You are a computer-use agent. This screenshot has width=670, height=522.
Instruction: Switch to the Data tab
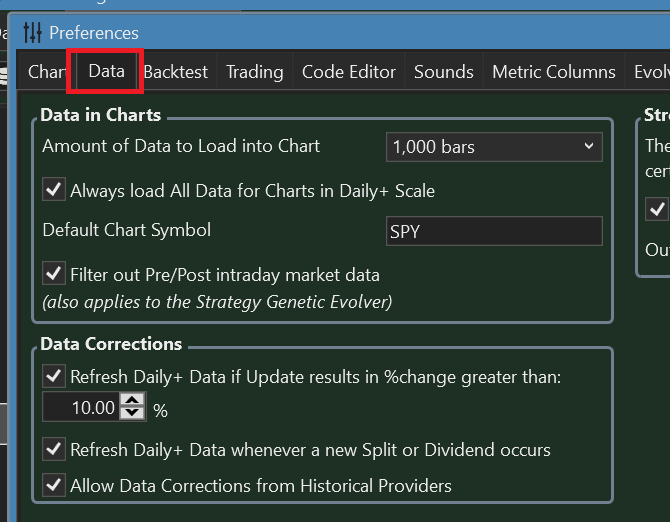(x=106, y=71)
